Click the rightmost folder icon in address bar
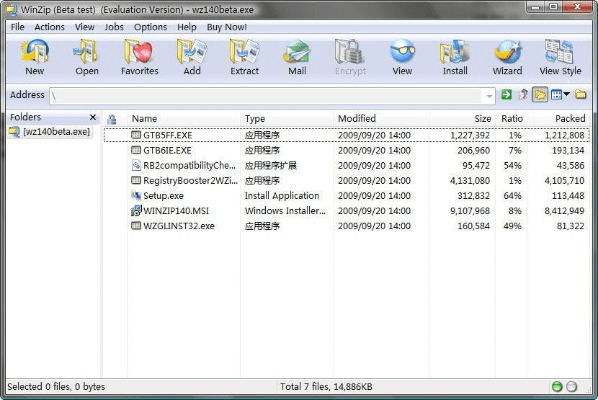598x400 pixels. coord(580,94)
